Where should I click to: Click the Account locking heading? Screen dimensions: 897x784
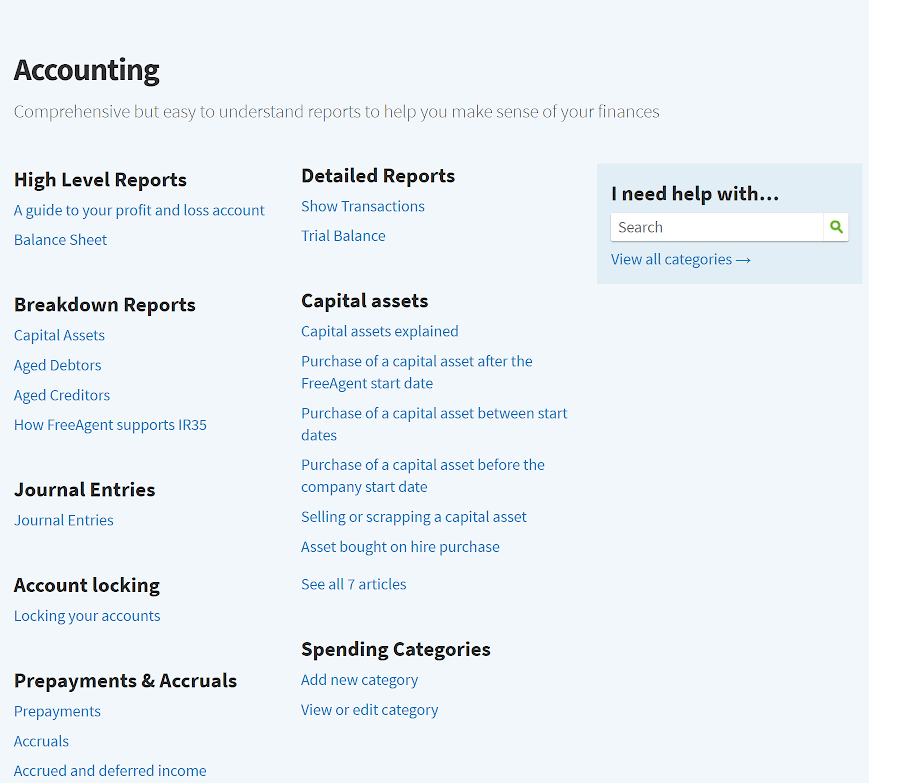click(x=86, y=585)
